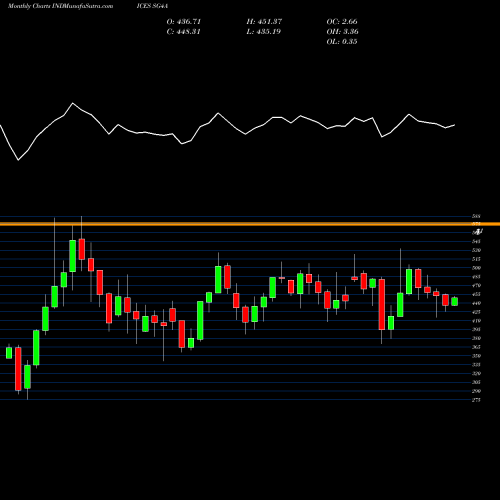Click the orange horizontal resistance line
Screen dimensions: 500x500
[x=250, y=224]
